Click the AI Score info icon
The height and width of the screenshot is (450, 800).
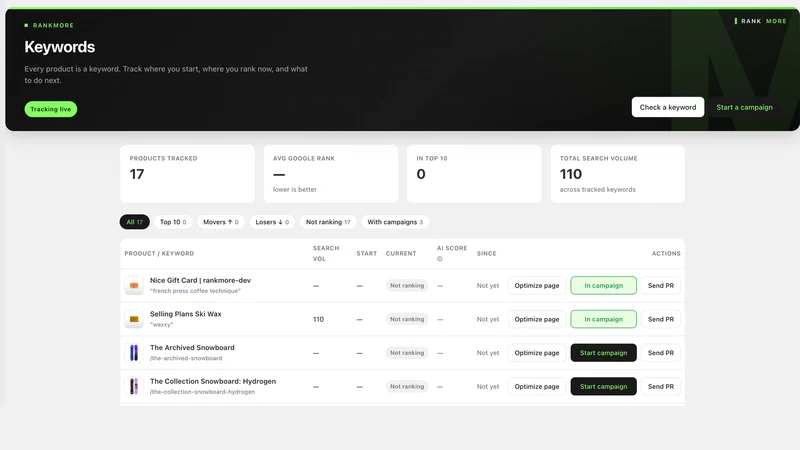click(x=440, y=259)
